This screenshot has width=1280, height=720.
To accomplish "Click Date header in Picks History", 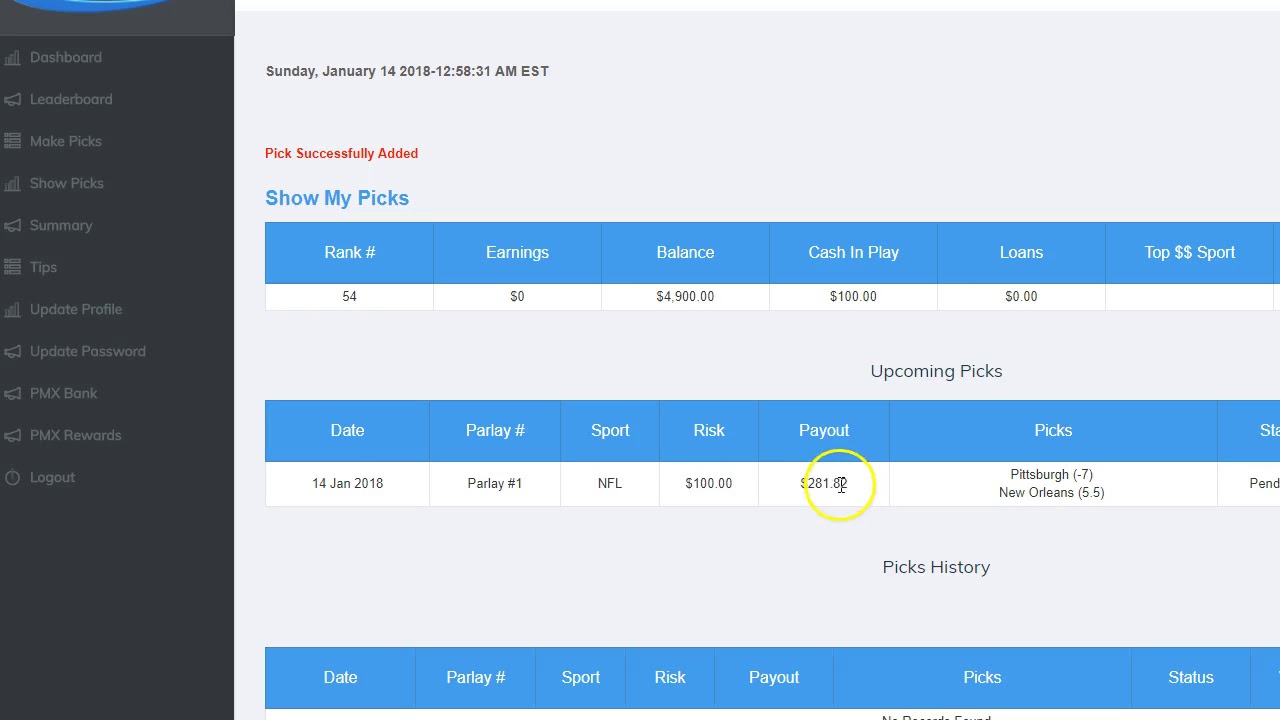I will coord(340,678).
